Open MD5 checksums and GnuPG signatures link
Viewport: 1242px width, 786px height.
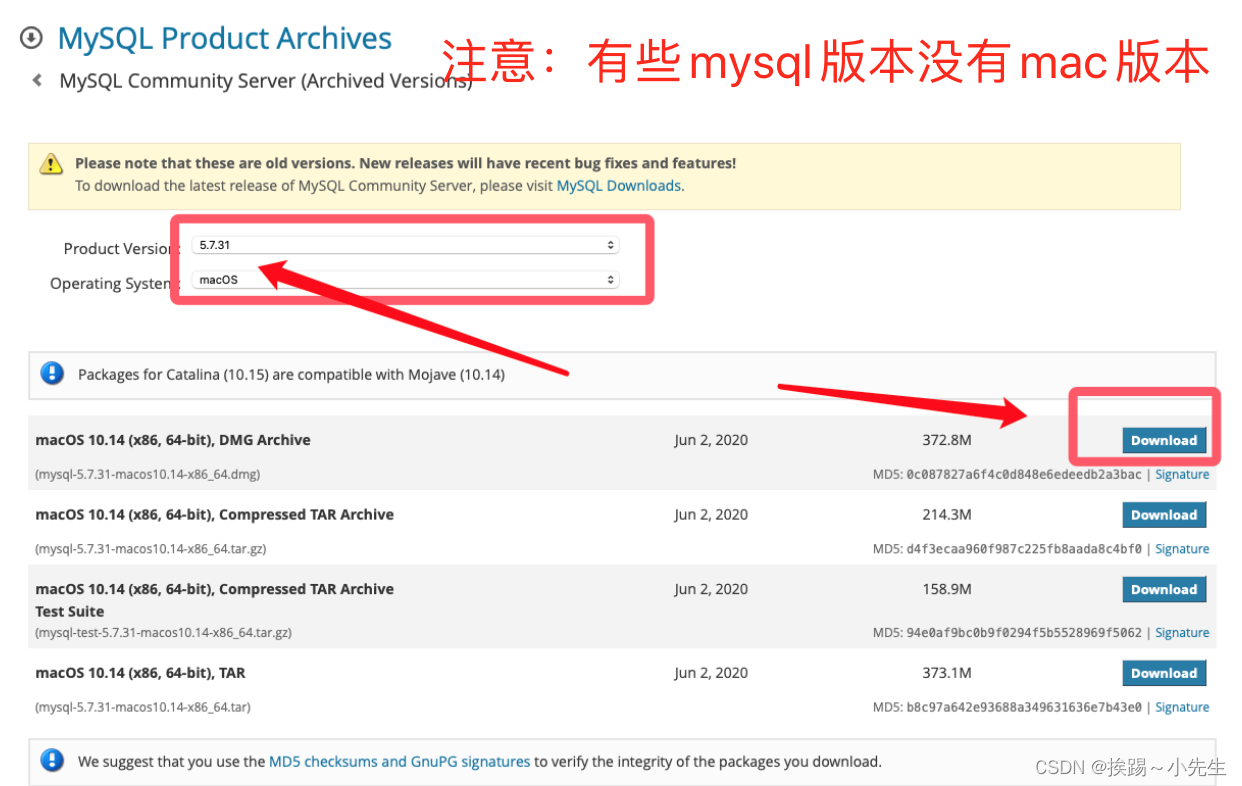click(x=399, y=762)
